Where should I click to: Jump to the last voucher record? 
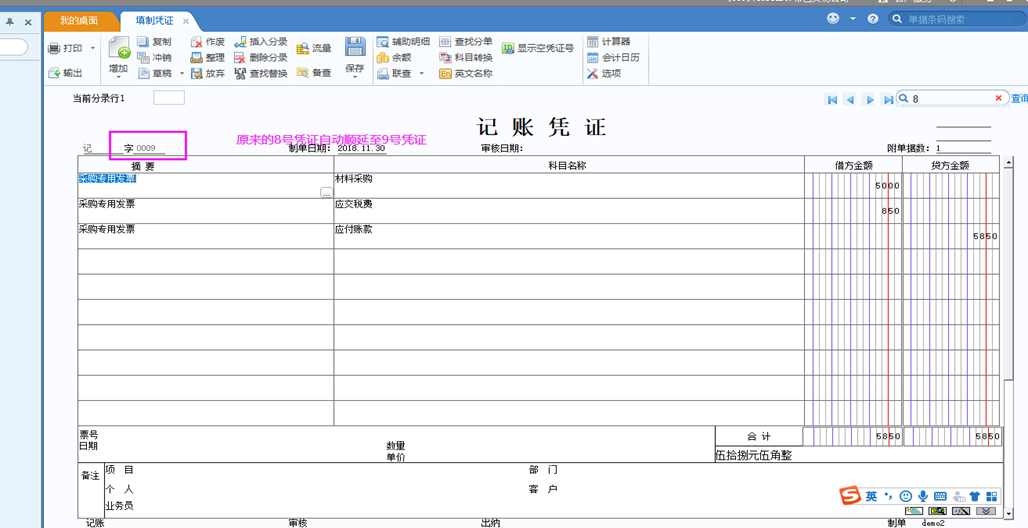point(888,99)
